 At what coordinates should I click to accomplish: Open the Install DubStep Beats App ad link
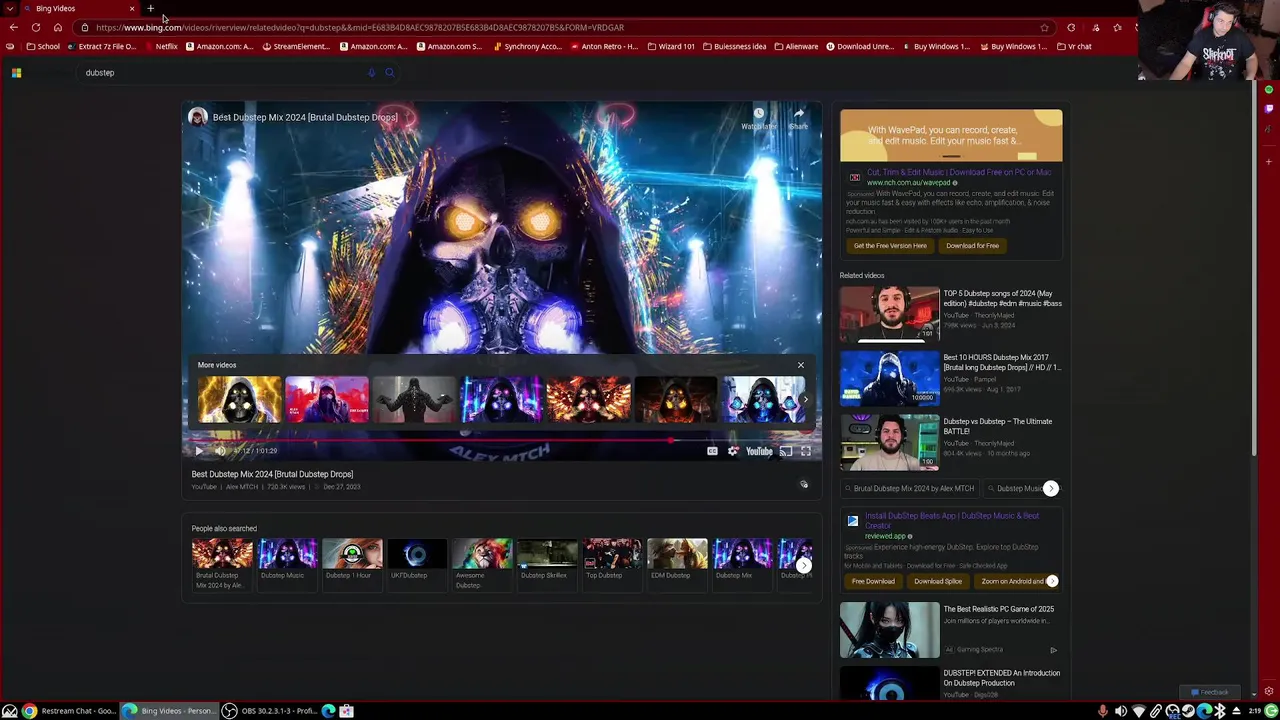pyautogui.click(x=952, y=520)
